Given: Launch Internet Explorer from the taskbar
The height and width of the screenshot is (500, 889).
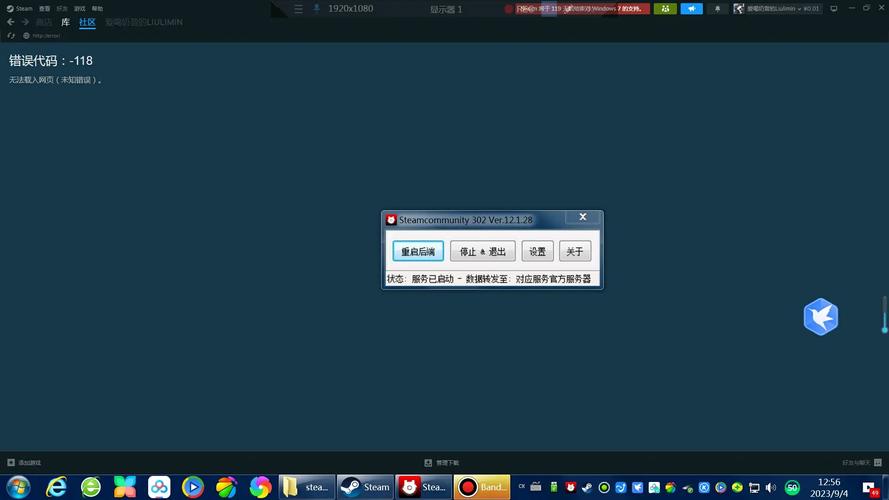Looking at the screenshot, I should point(56,487).
